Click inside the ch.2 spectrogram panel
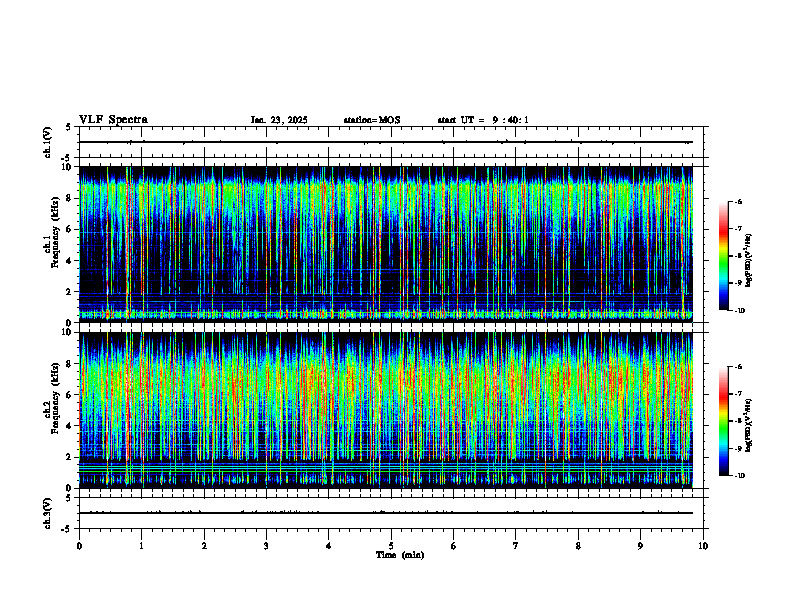 386,410
